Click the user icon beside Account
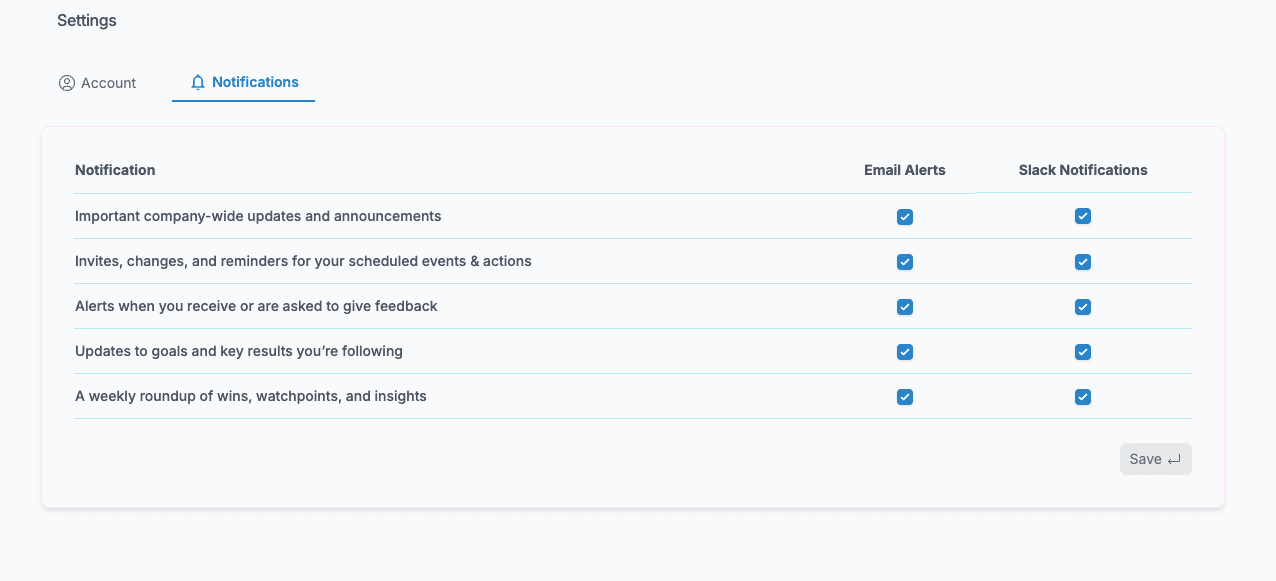 coord(67,83)
